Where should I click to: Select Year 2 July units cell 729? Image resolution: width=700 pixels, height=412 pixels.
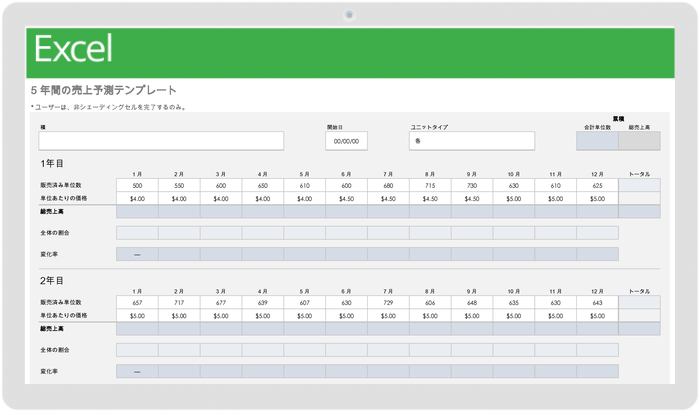coord(388,302)
